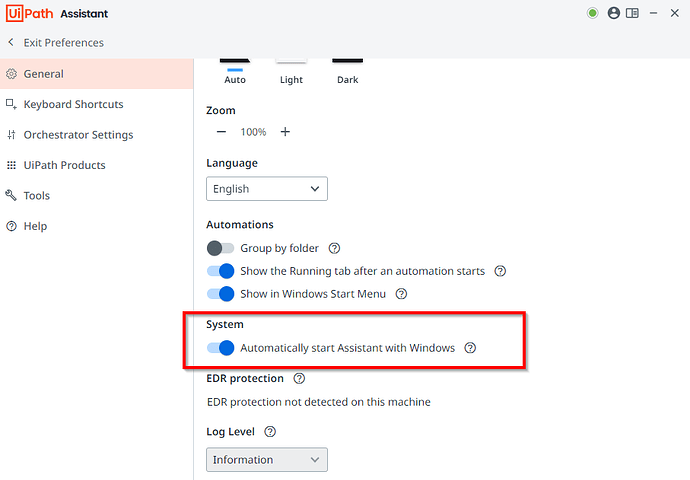Toggle the side panel layout icon
The width and height of the screenshot is (690, 480).
632,13
